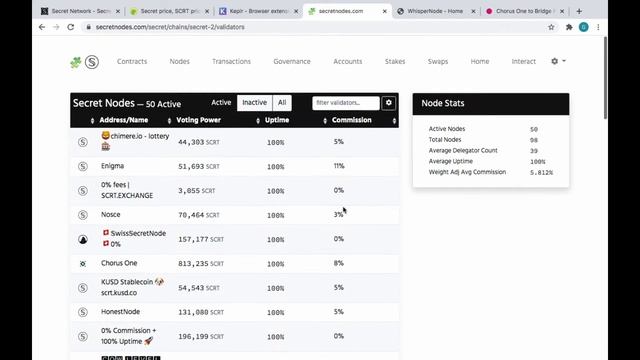Show Inactive validators filter
The height and width of the screenshot is (360, 640).
point(254,103)
